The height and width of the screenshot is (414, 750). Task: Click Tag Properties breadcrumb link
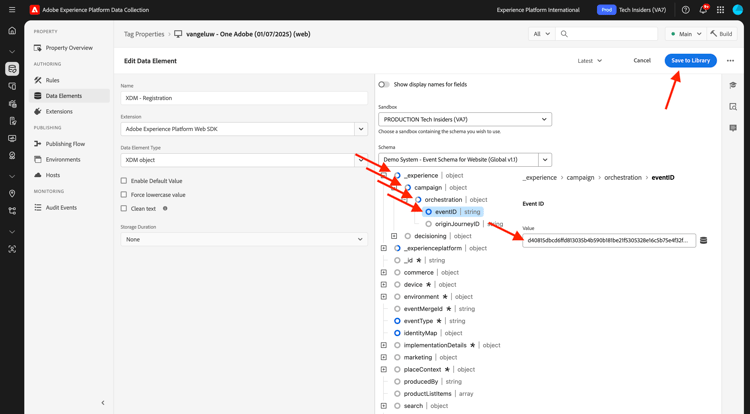(144, 34)
